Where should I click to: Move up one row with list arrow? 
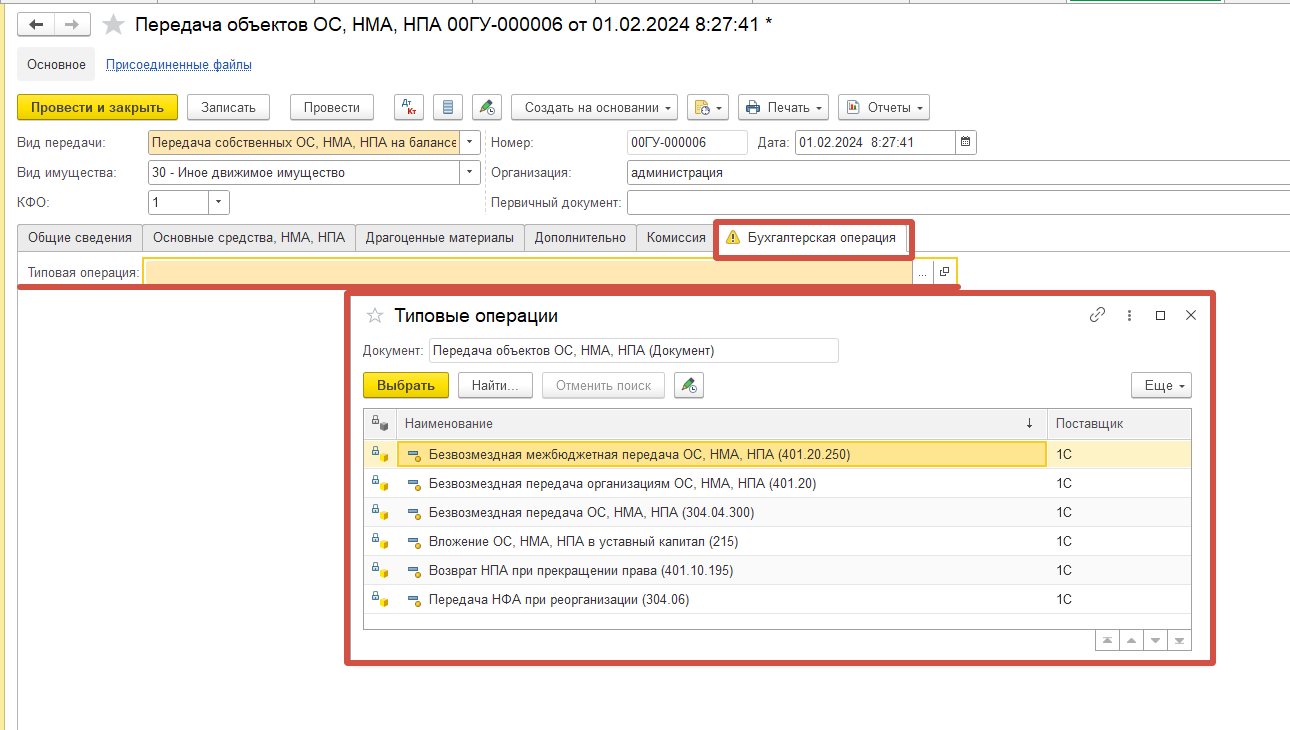1131,640
